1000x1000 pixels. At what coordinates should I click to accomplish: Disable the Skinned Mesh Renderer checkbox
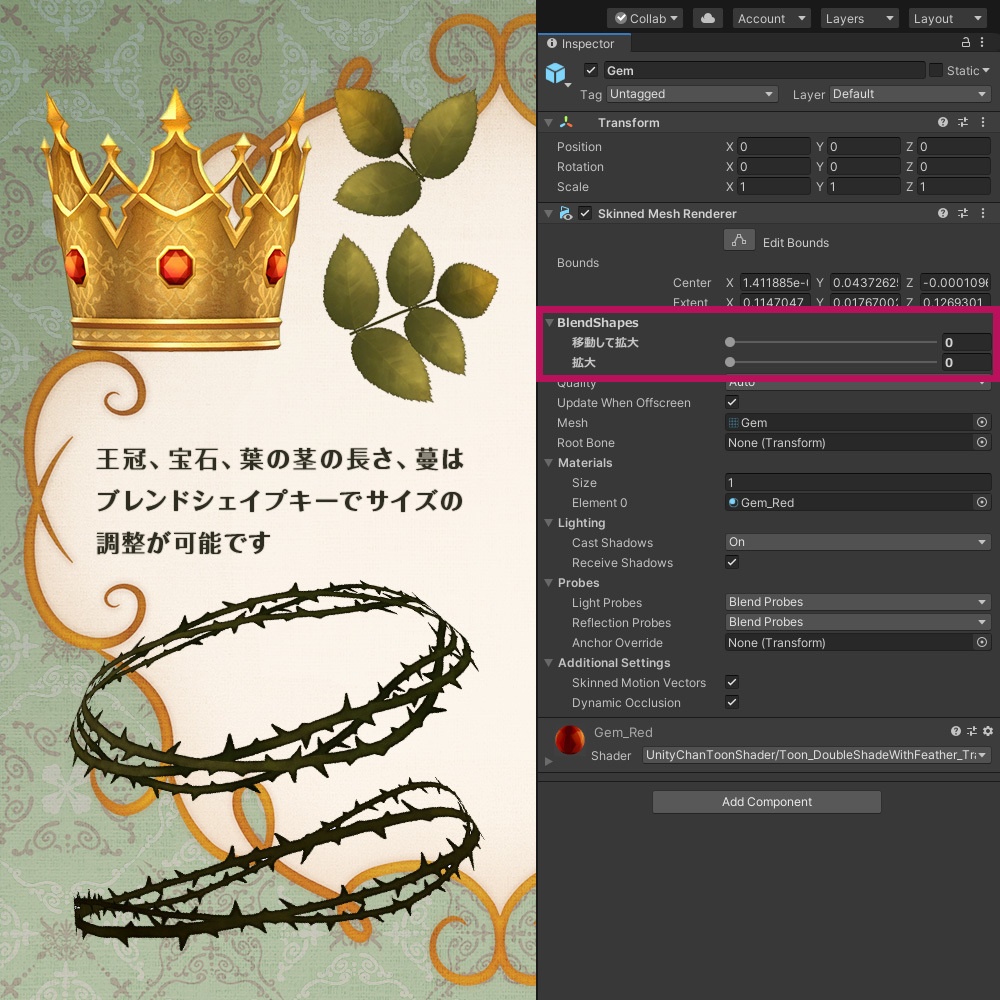[x=585, y=213]
